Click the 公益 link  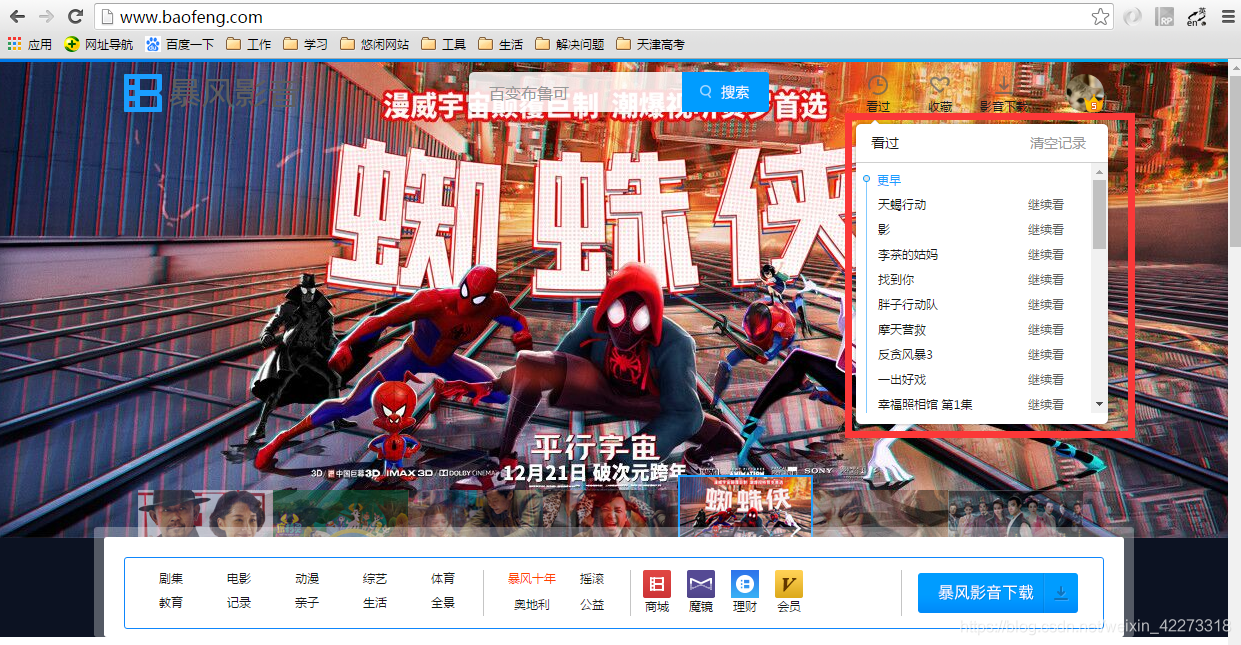[x=592, y=604]
